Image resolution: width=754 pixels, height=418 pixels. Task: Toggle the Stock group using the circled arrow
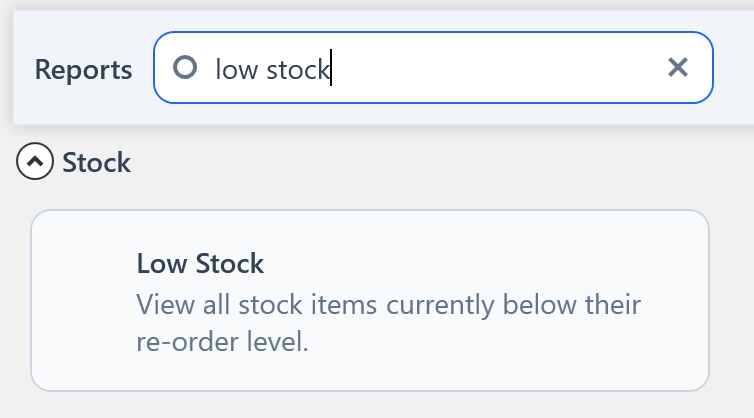click(35, 162)
